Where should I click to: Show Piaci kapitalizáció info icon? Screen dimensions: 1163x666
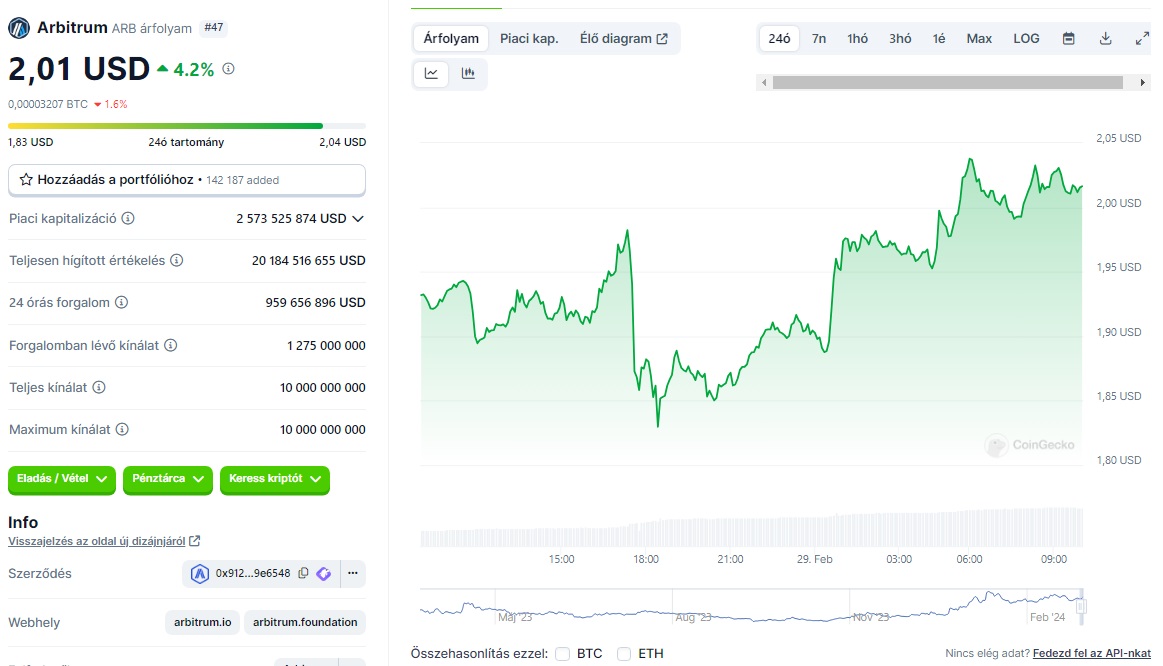click(128, 218)
